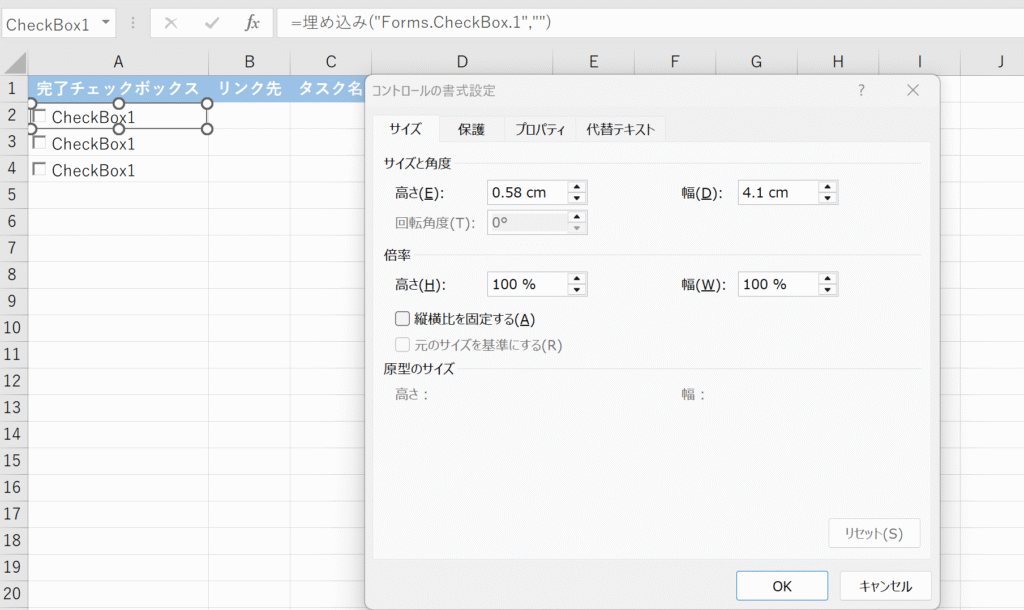
Task: Decrease scale width percent with down arrow
Action: (827, 290)
